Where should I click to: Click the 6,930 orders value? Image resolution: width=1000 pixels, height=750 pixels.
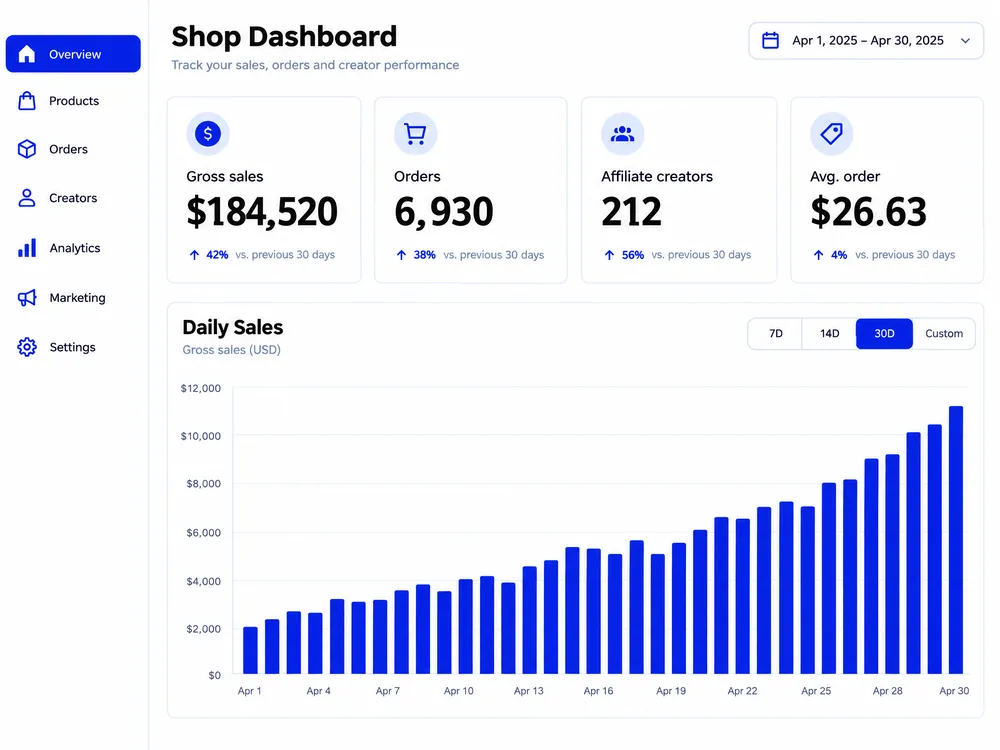click(x=444, y=212)
